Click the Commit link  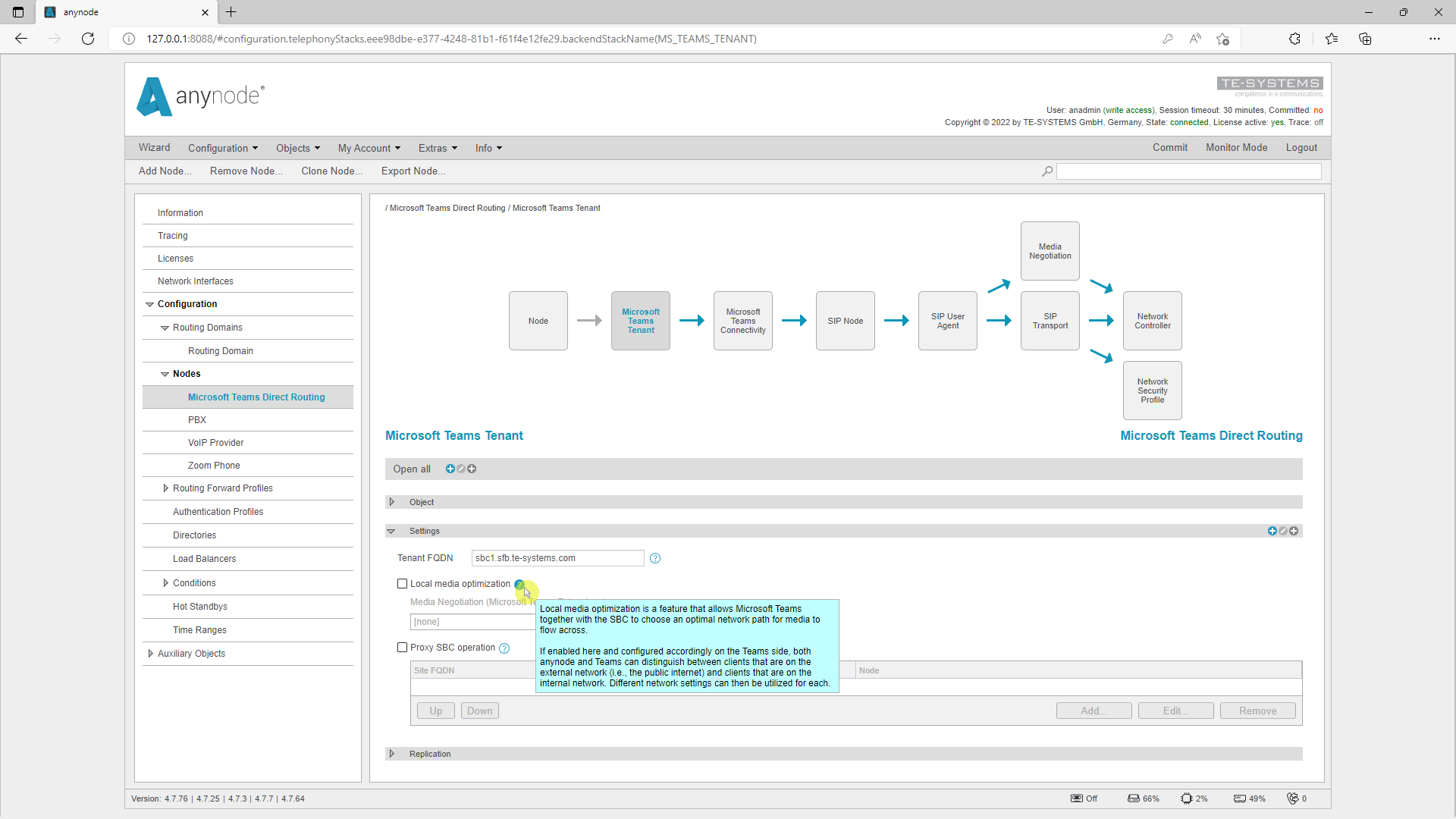tap(1170, 148)
